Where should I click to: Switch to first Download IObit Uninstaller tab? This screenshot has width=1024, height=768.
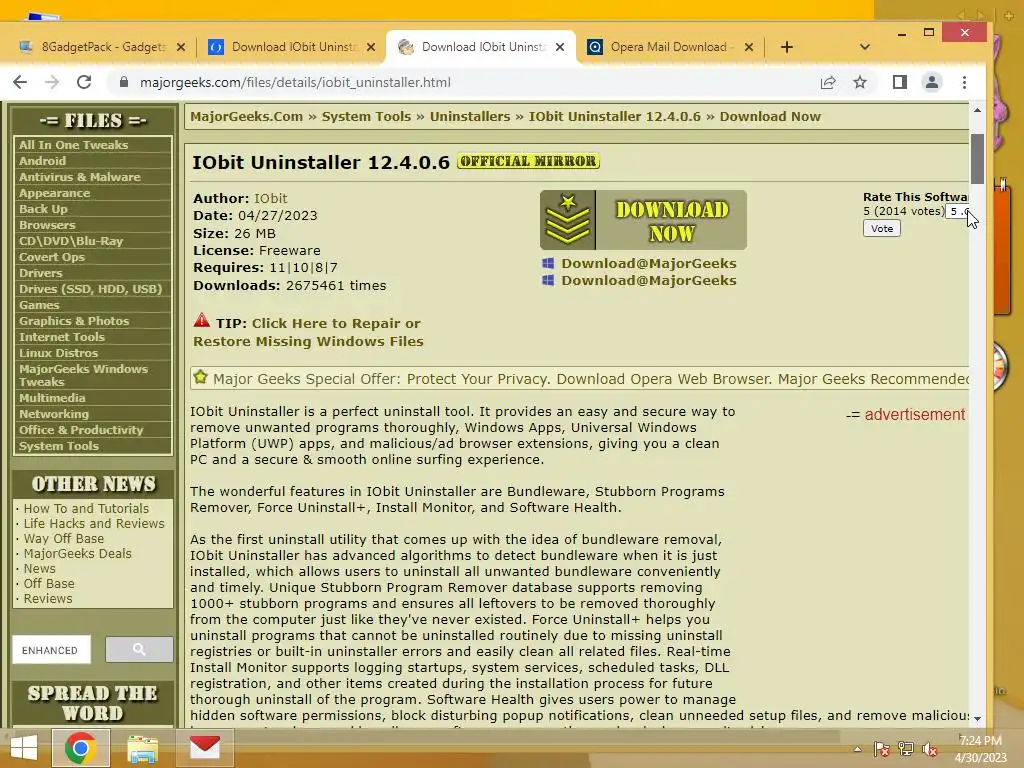pyautogui.click(x=293, y=47)
